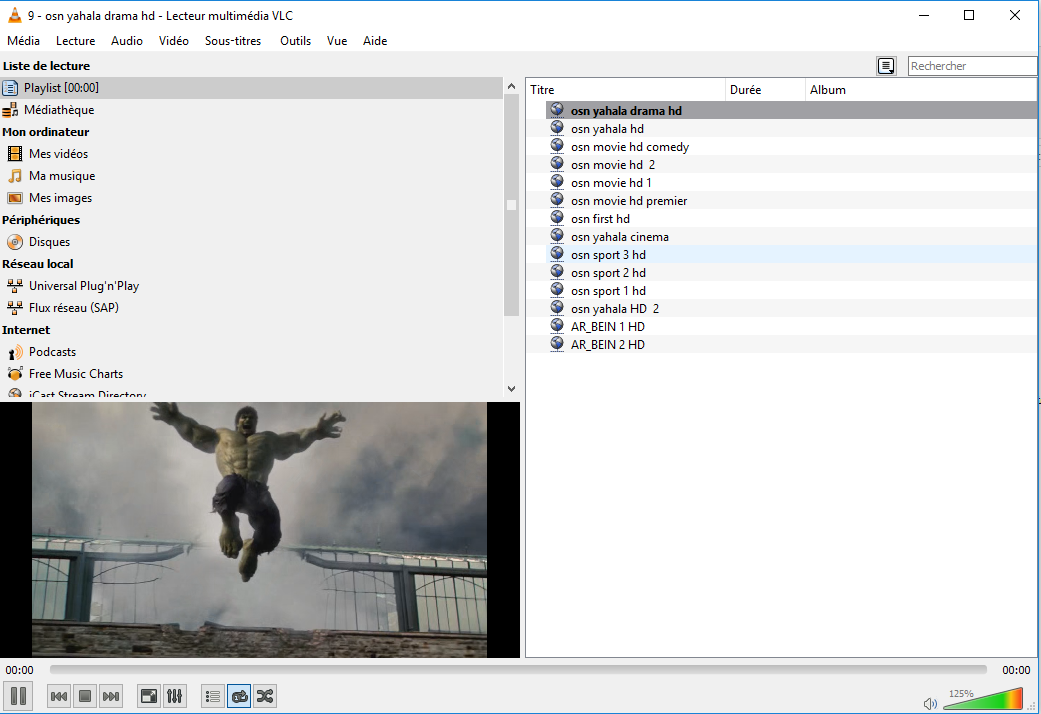Open the extended settings equalizer panel
1041x714 pixels.
click(x=175, y=696)
